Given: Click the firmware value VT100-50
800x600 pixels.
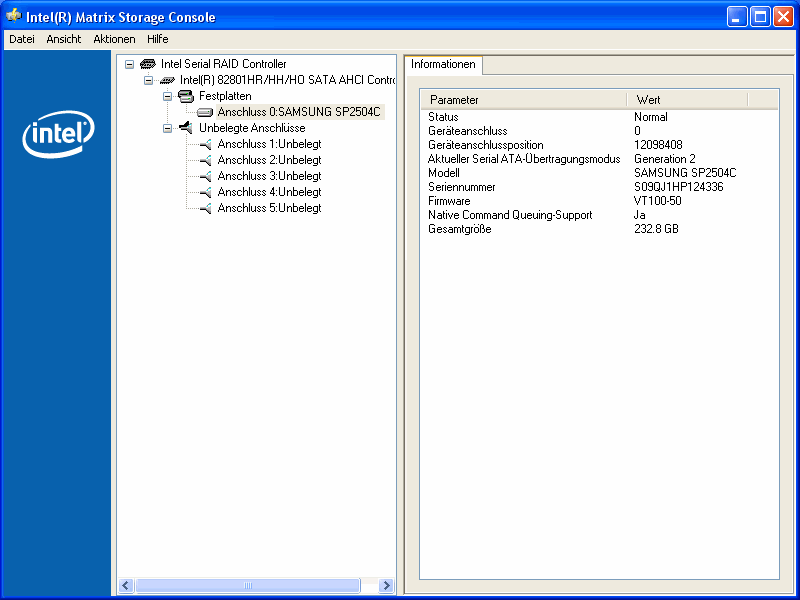Looking at the screenshot, I should tap(657, 201).
